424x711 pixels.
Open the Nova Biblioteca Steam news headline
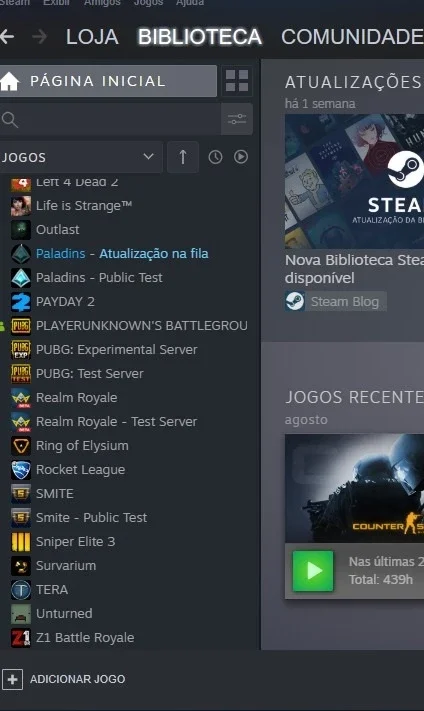click(x=354, y=269)
